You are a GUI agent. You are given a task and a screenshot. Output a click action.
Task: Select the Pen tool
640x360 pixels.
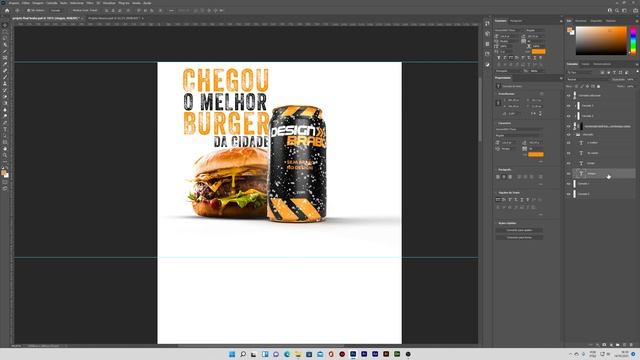(x=5, y=123)
